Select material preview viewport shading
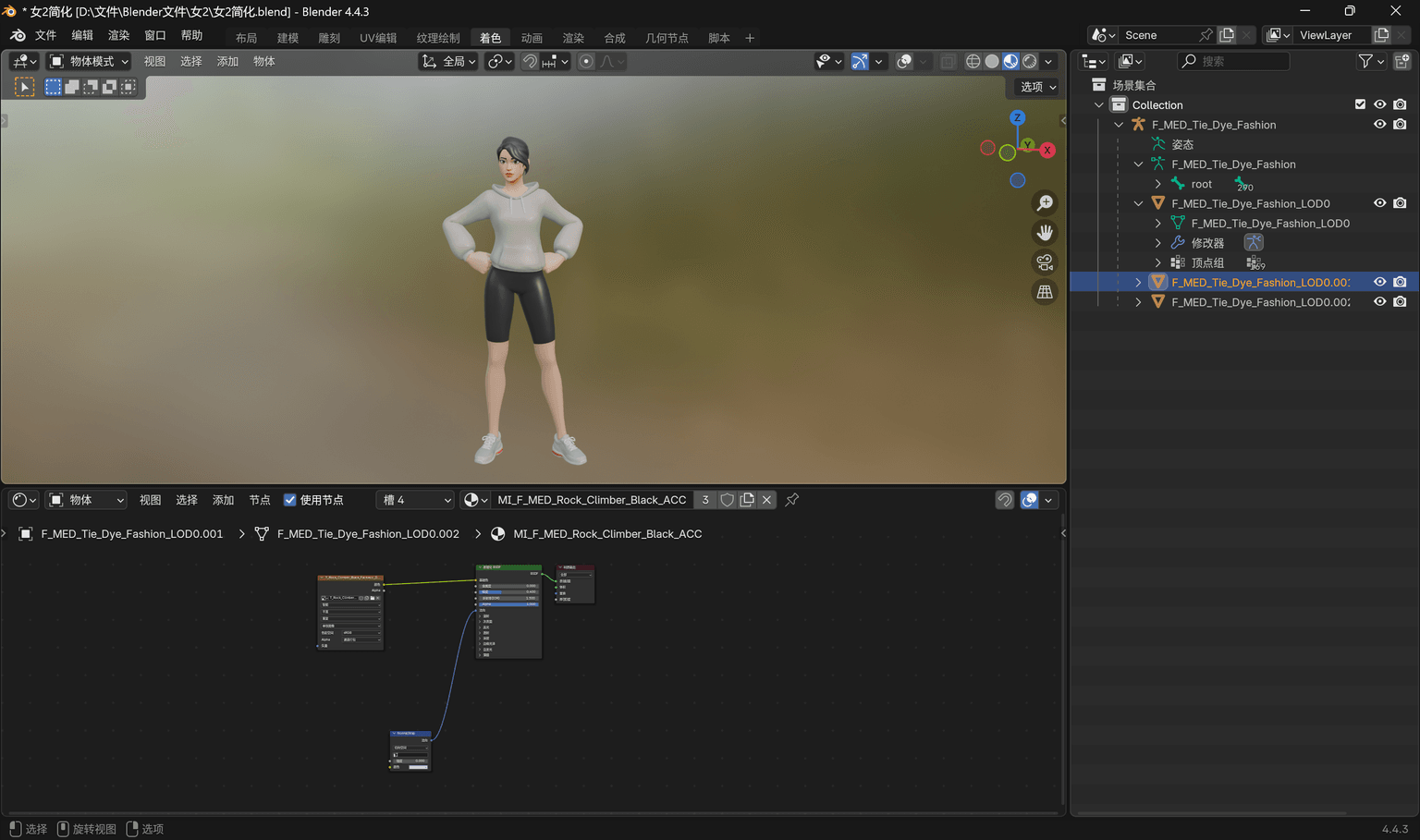This screenshot has width=1420, height=840. click(1010, 61)
